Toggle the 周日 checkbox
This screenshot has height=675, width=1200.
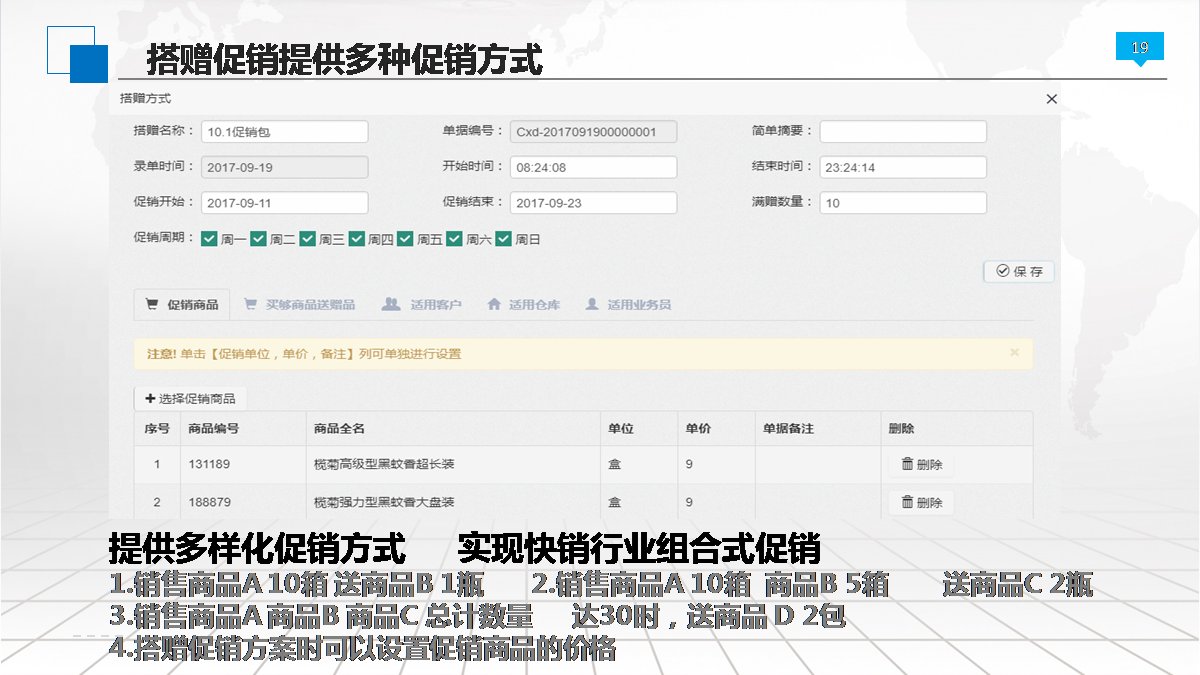[x=503, y=239]
